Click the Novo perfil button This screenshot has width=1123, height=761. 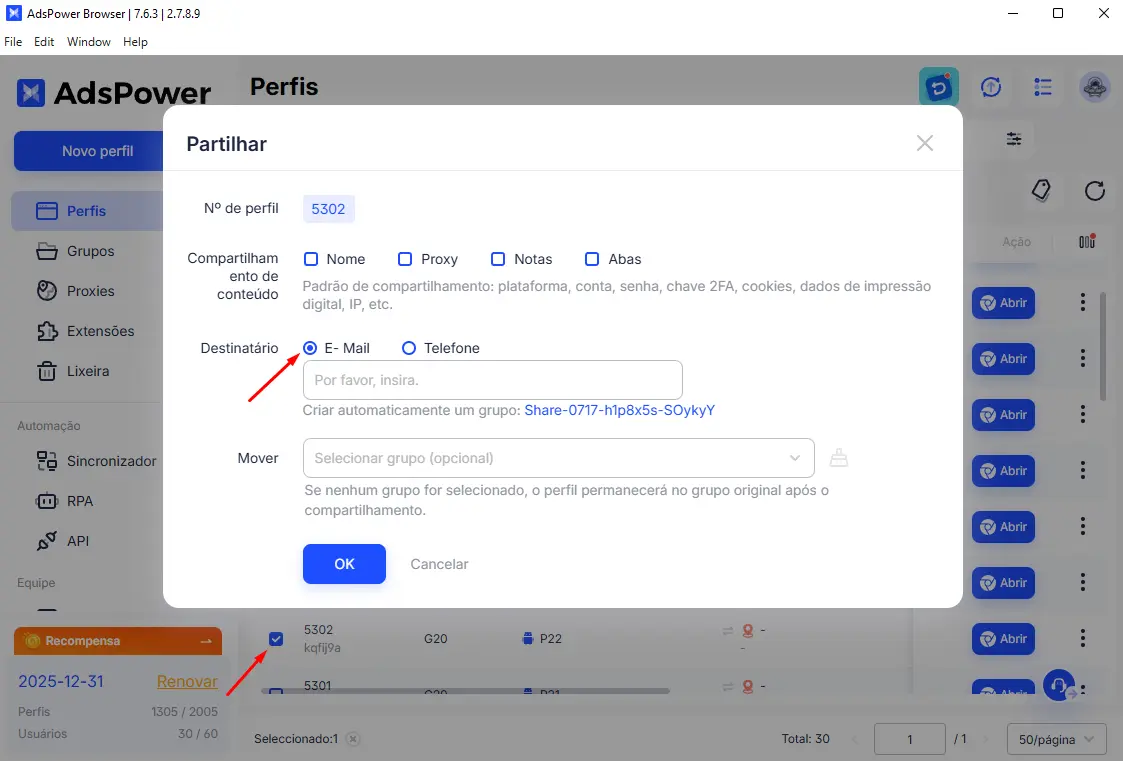coord(89,151)
